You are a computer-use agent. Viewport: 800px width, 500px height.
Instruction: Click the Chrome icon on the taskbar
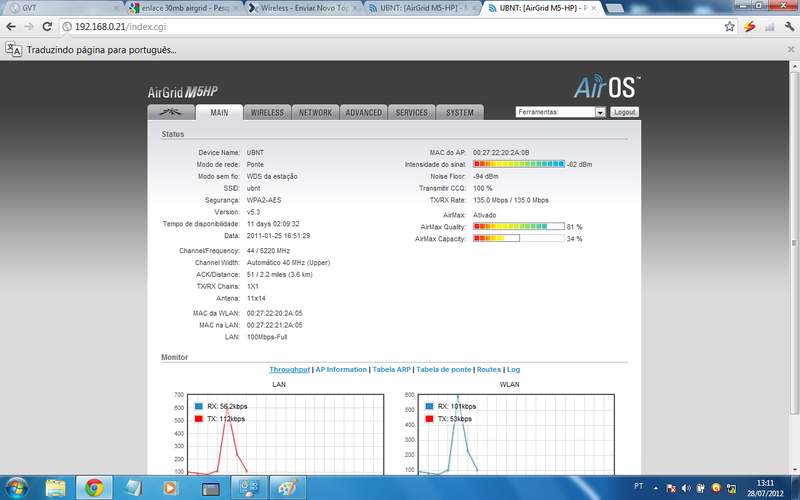coord(94,488)
